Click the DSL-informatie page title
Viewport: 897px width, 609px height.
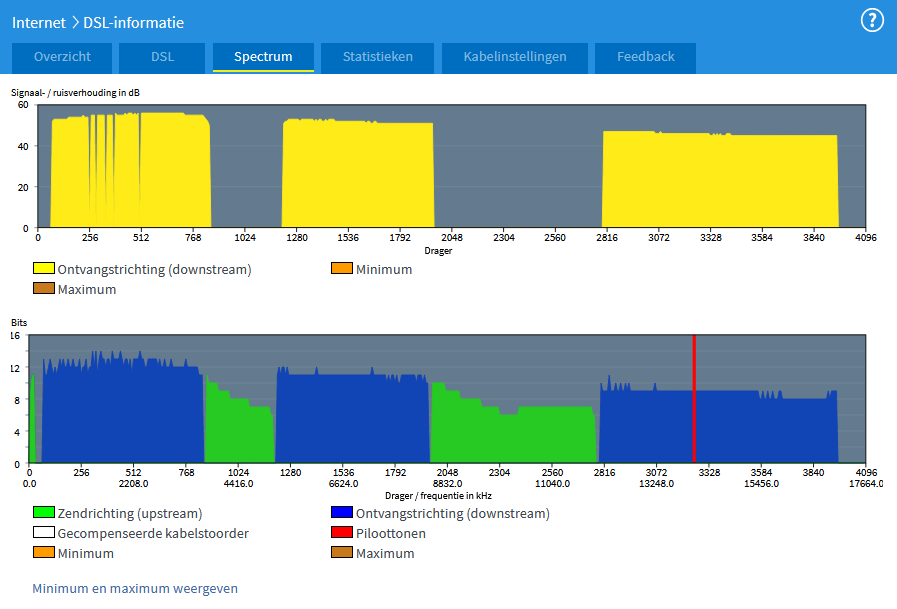133,22
